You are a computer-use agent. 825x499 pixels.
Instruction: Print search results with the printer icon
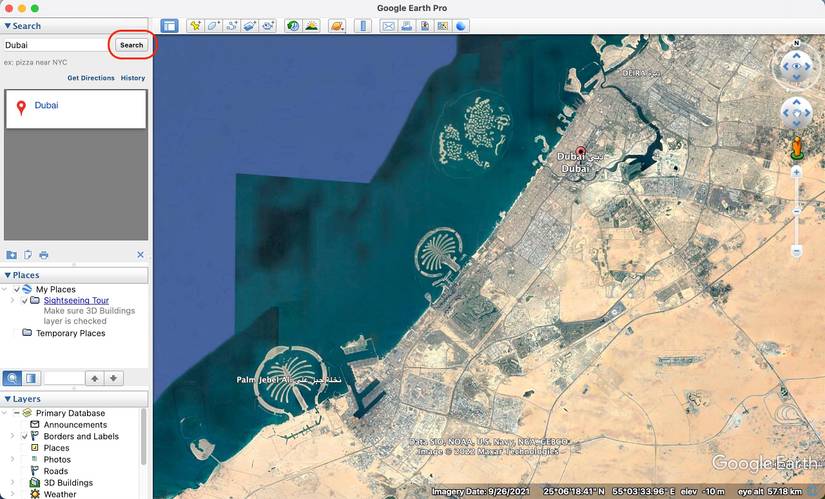click(x=44, y=255)
